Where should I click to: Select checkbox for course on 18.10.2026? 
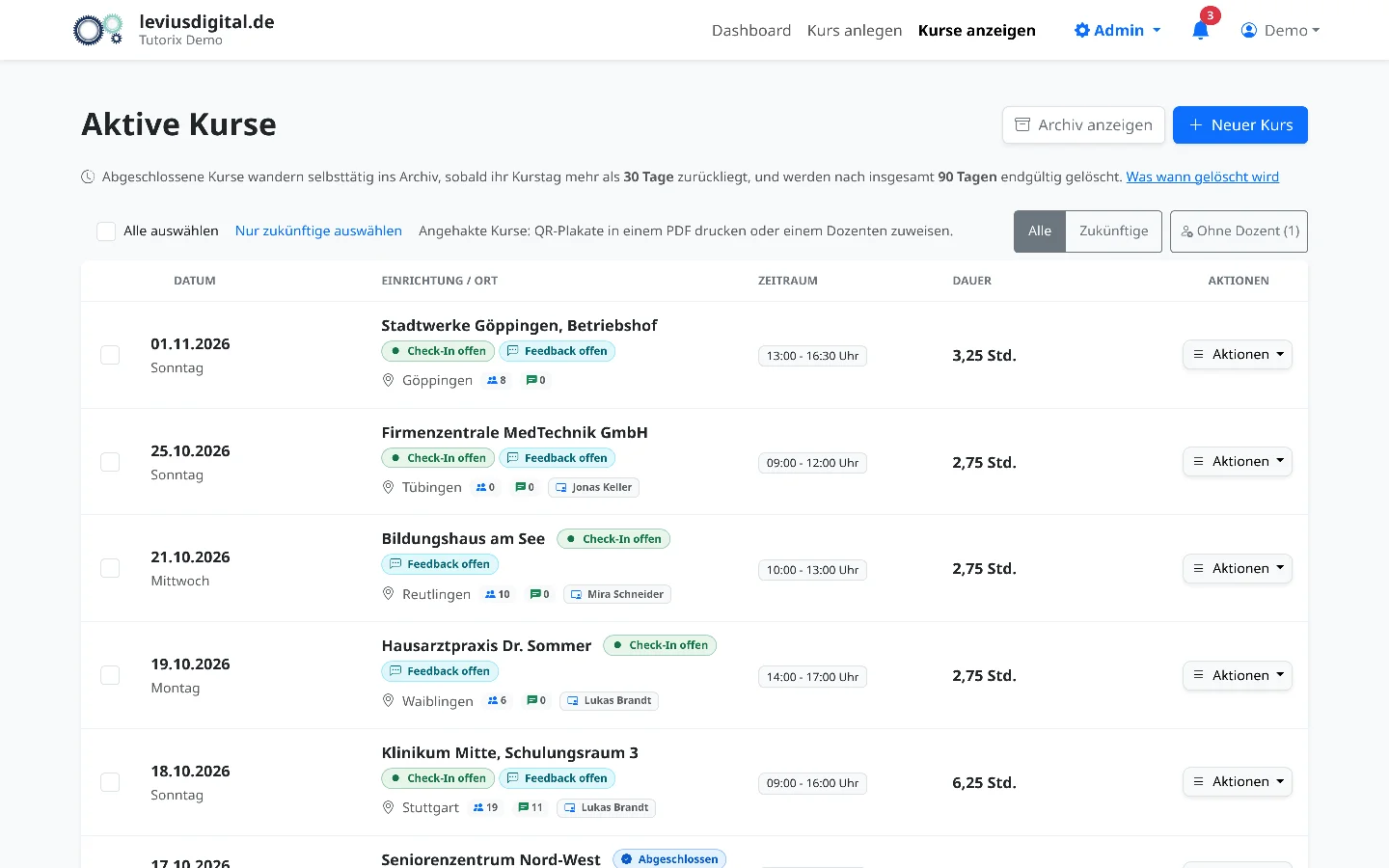pyautogui.click(x=110, y=782)
